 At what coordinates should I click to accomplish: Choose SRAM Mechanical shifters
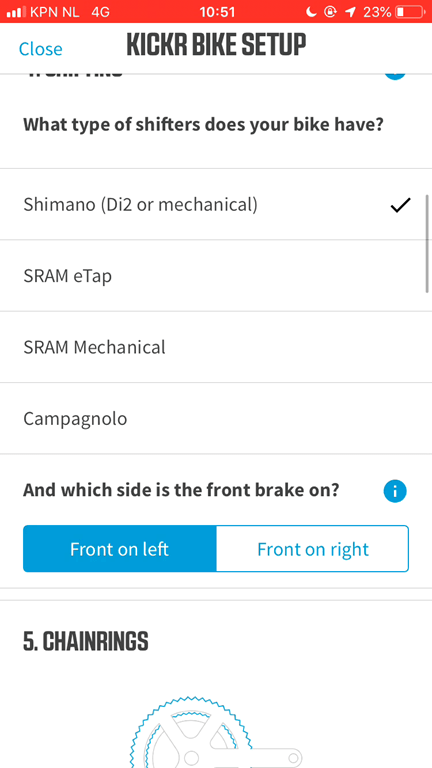point(216,347)
